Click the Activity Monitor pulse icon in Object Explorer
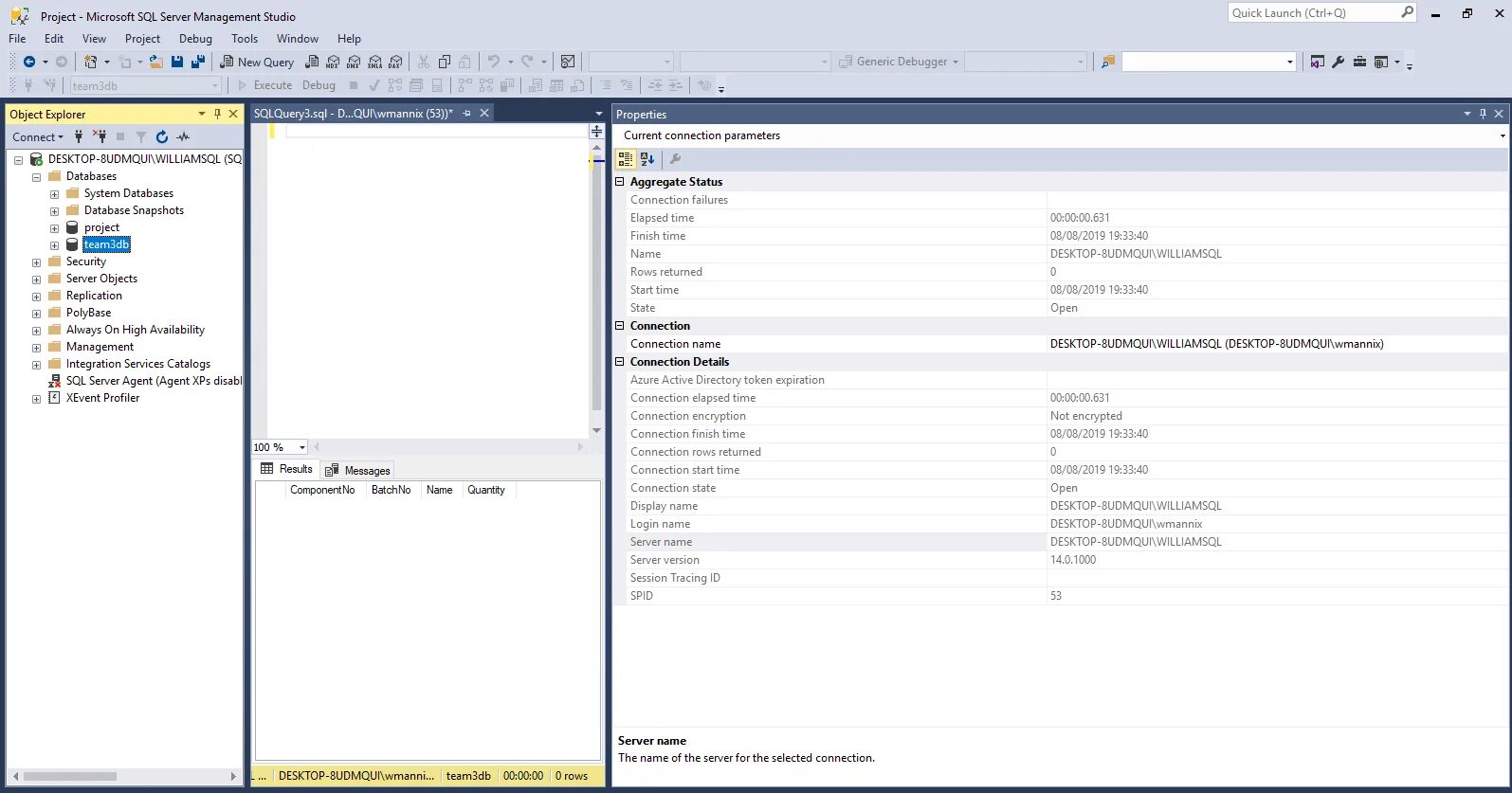This screenshot has width=1512, height=793. [x=183, y=136]
